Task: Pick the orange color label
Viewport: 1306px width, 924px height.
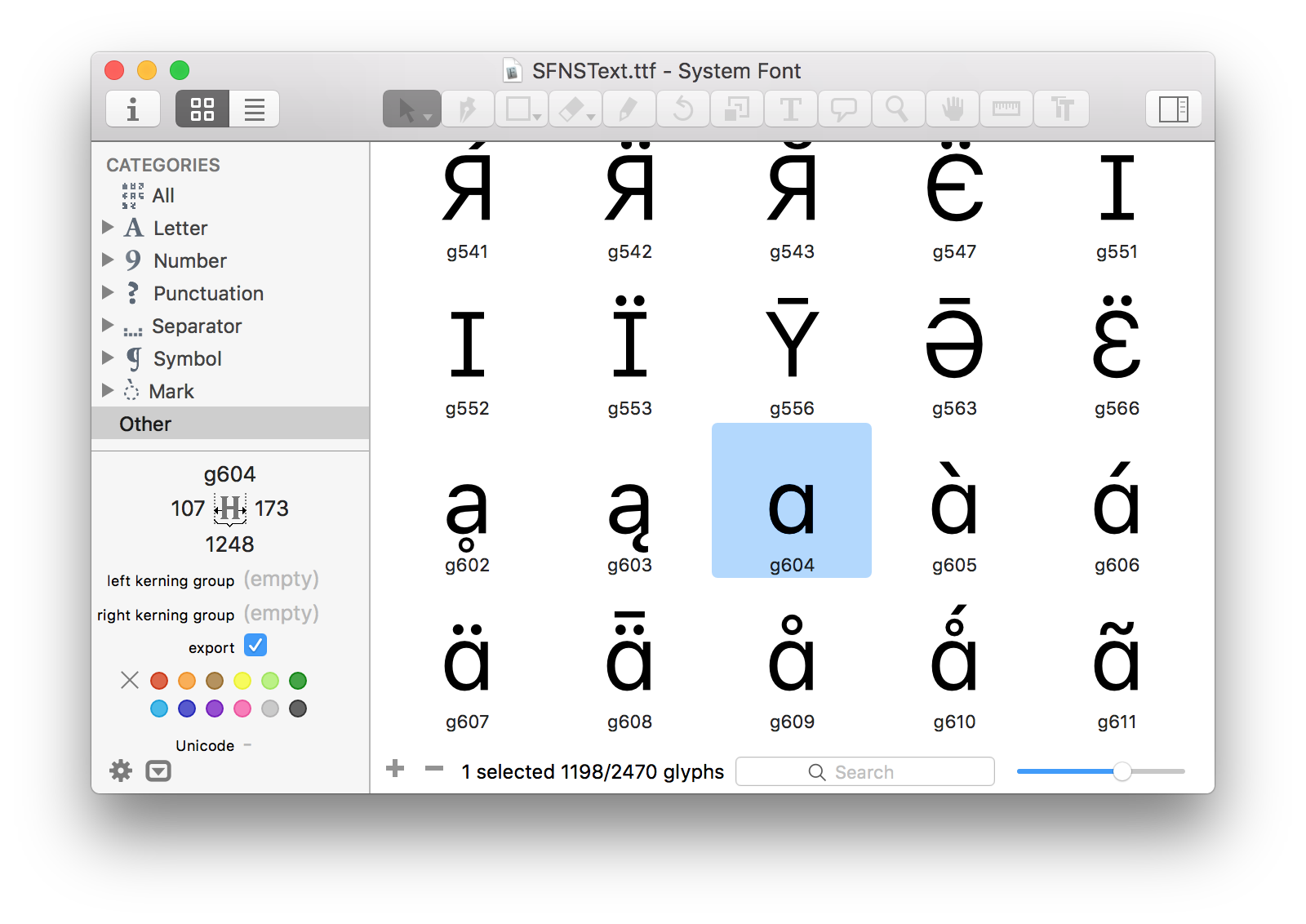Action: [187, 681]
